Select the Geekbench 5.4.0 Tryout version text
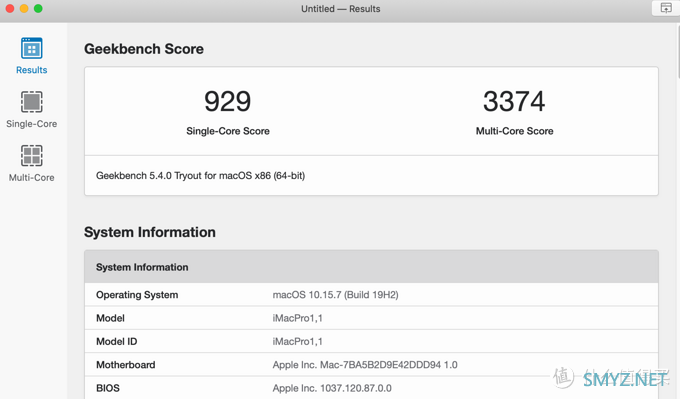This screenshot has height=399, width=680. click(x=200, y=176)
